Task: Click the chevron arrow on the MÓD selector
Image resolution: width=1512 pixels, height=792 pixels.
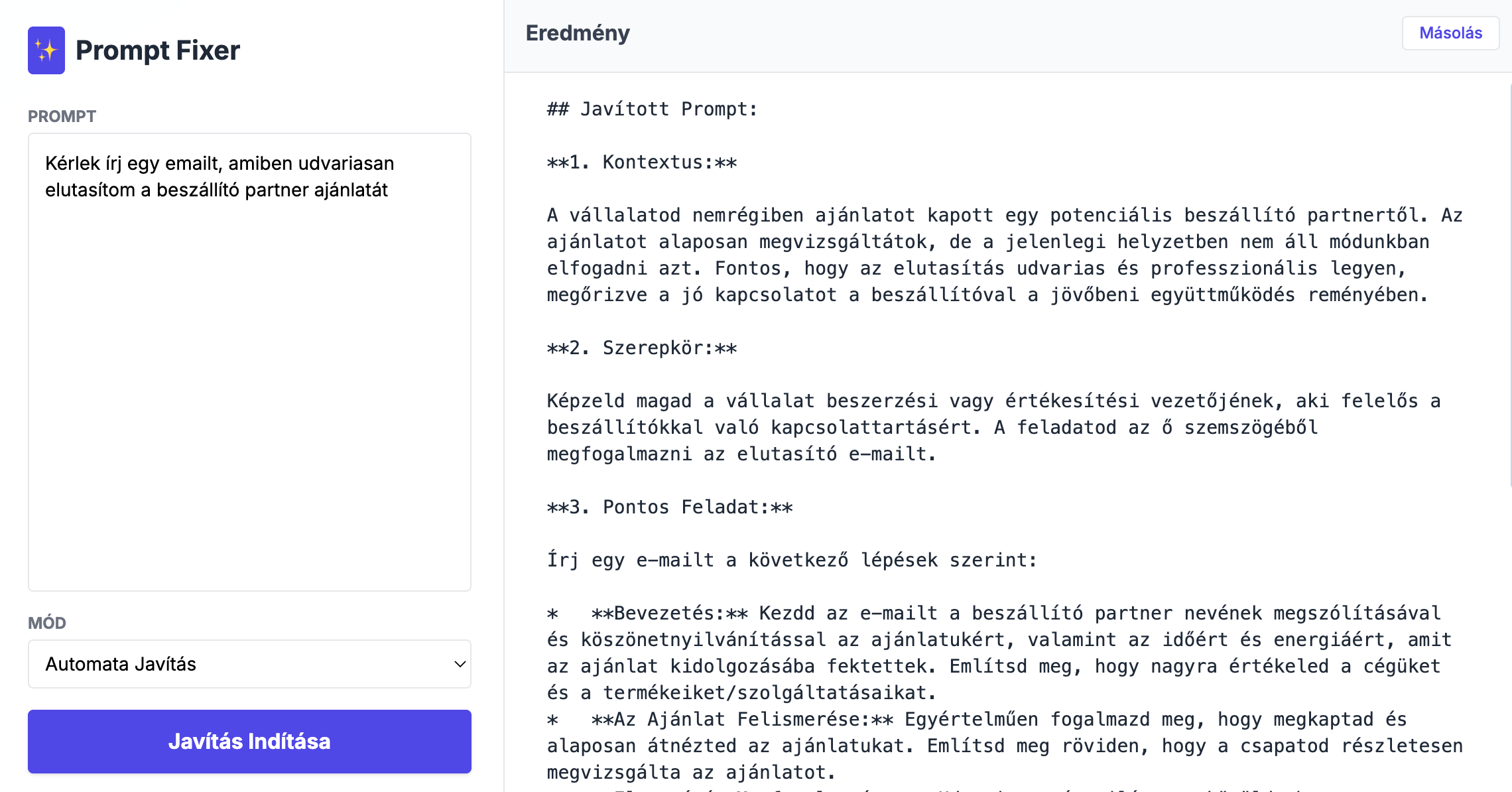Action: click(460, 664)
